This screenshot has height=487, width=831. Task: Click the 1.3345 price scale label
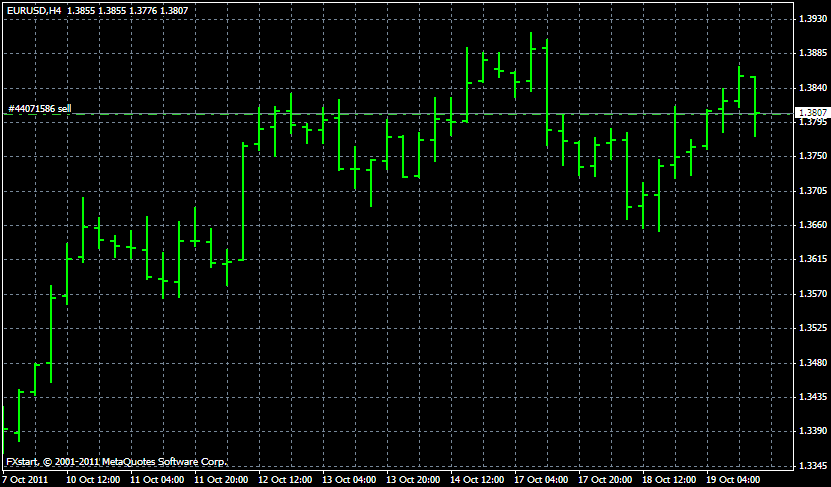813,466
